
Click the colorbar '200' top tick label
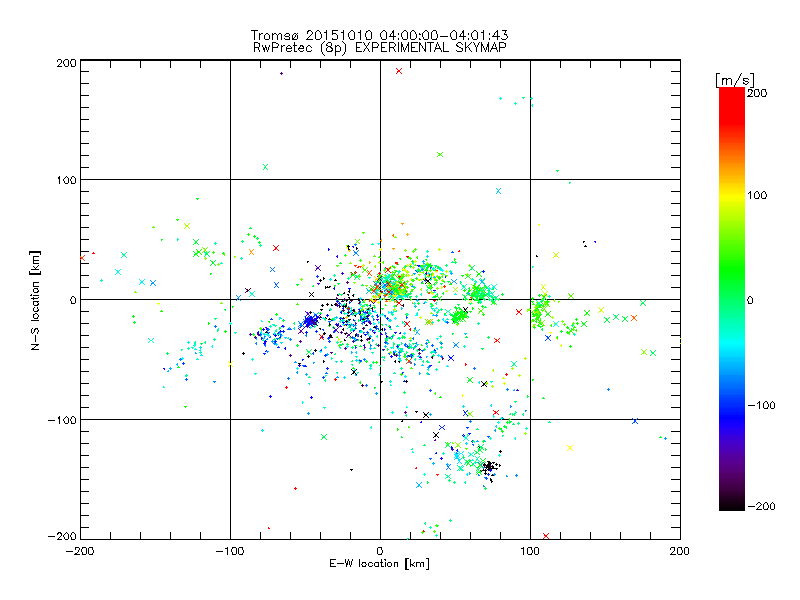click(757, 93)
